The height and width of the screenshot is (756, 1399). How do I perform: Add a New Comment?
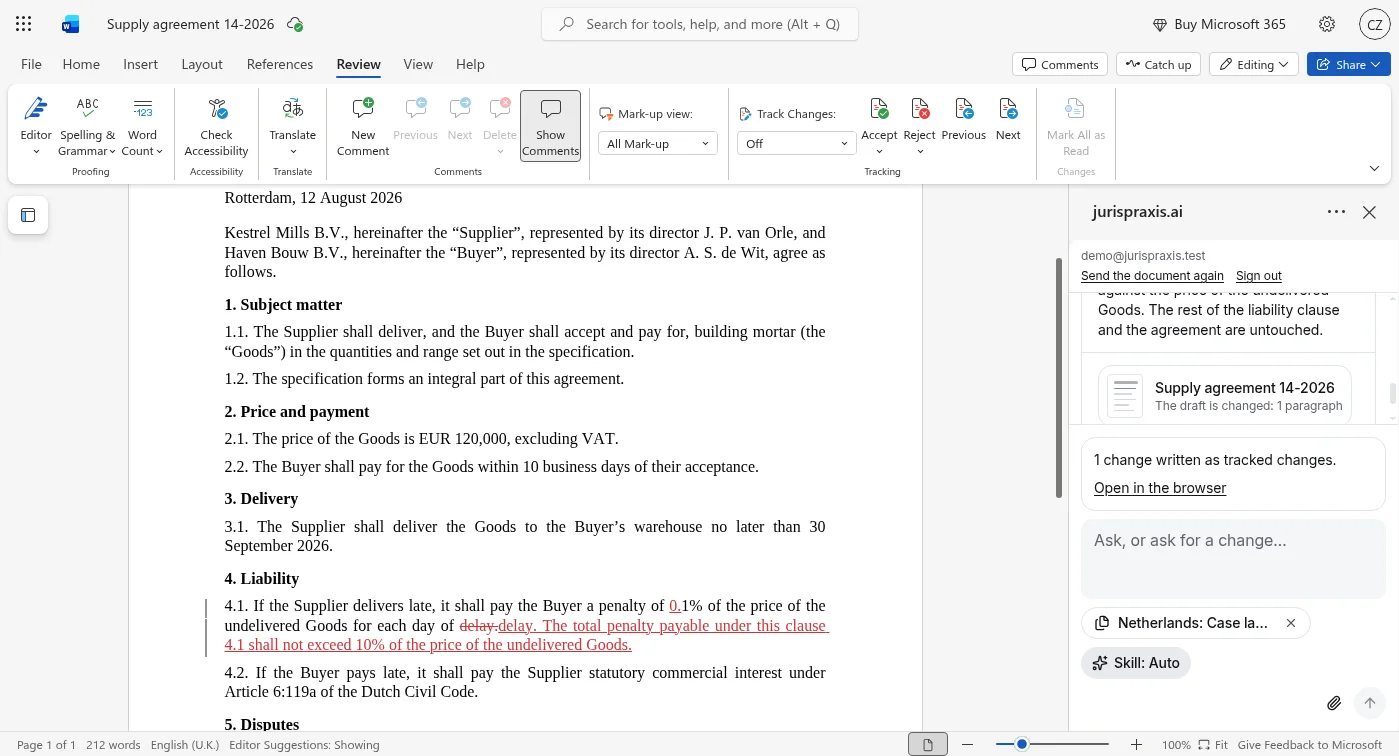click(363, 125)
